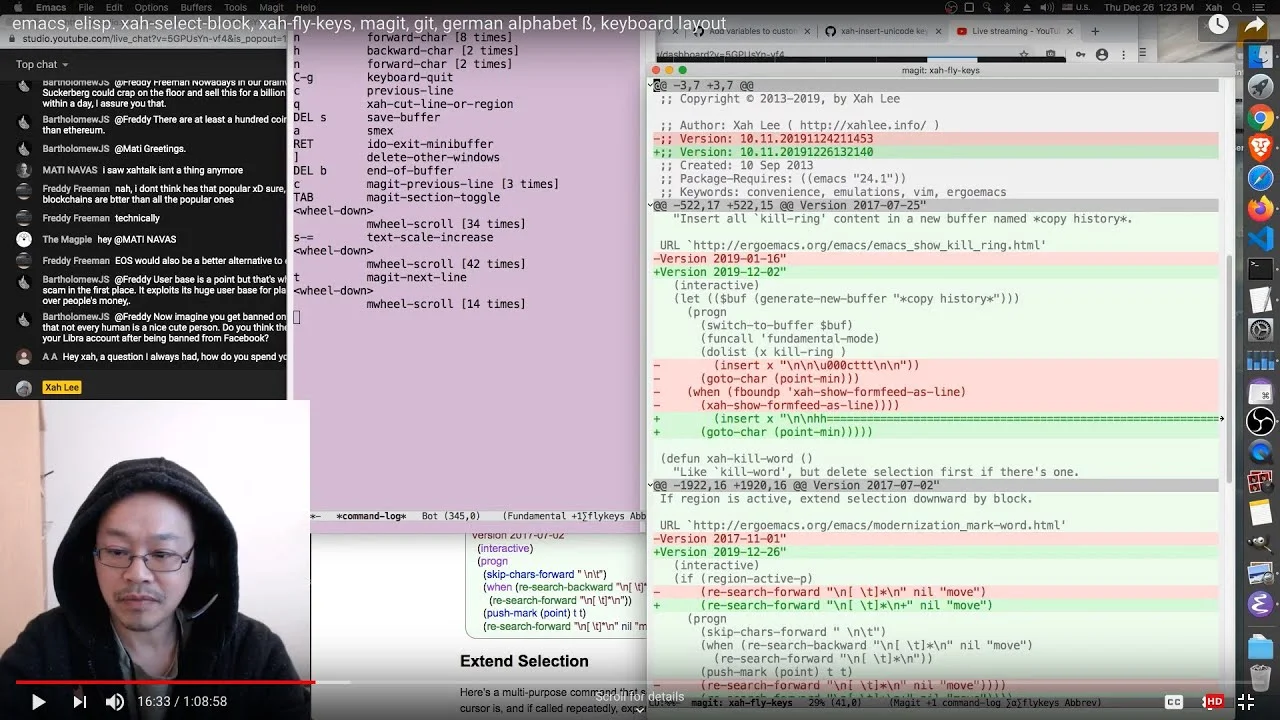
Task: Open Google Chrome in the dock
Action: [x=1260, y=118]
